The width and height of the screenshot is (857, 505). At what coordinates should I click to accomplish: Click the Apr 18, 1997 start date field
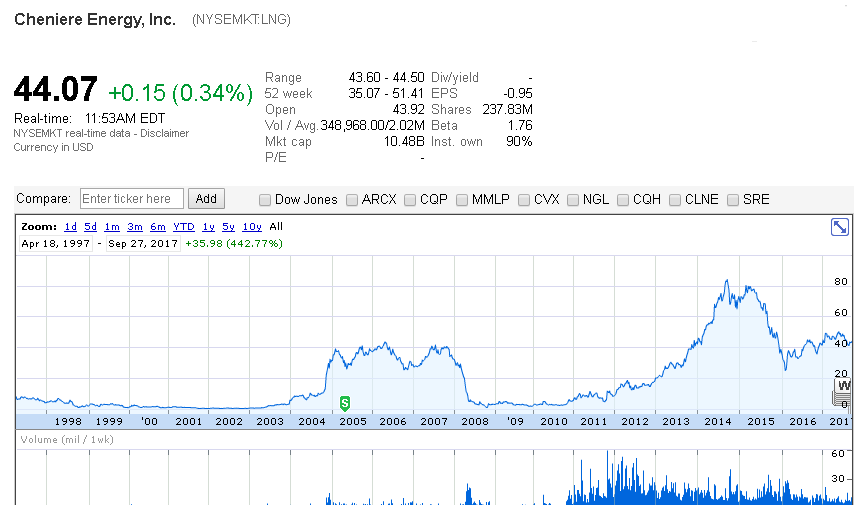click(x=56, y=244)
